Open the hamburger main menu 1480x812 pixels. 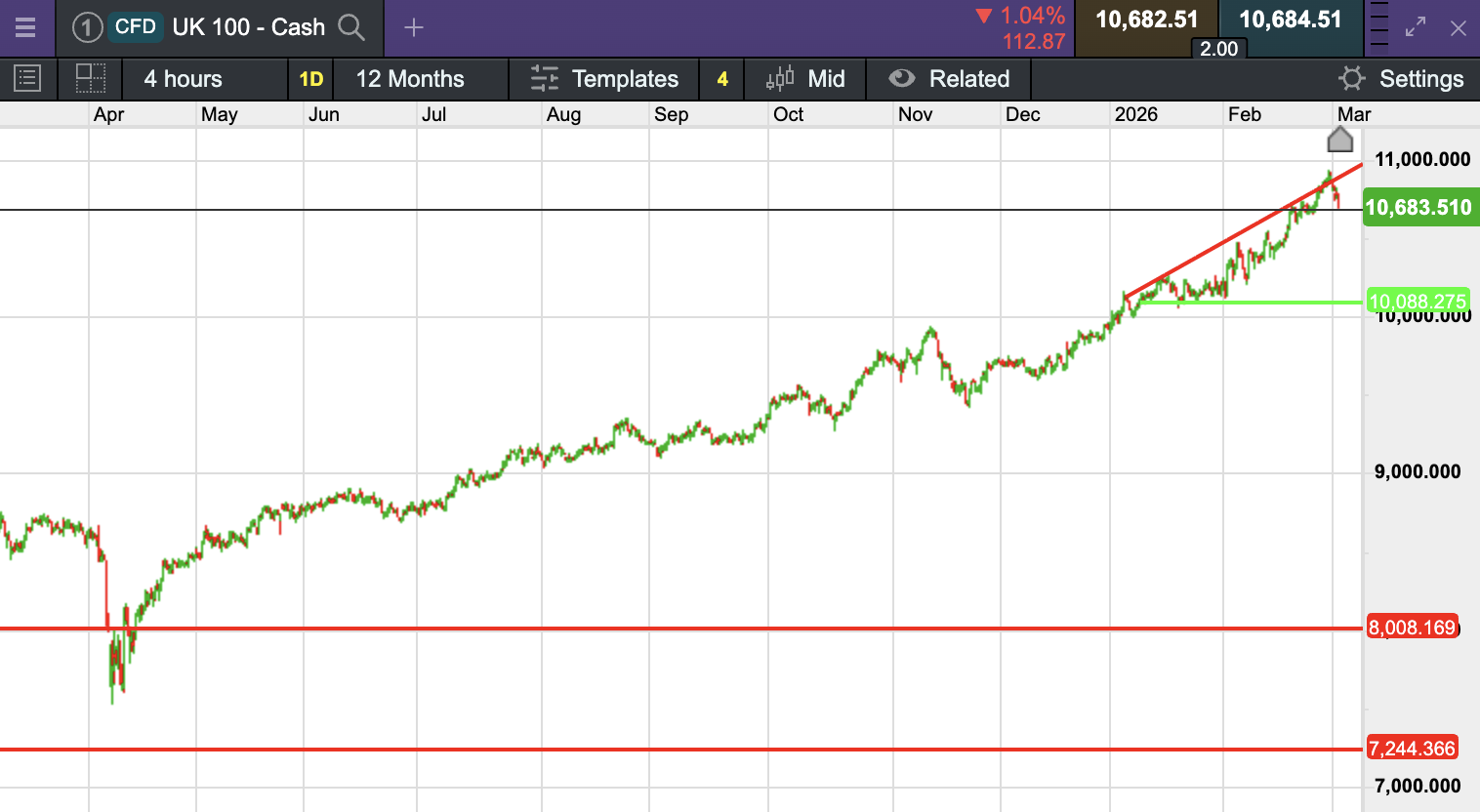pos(25,27)
